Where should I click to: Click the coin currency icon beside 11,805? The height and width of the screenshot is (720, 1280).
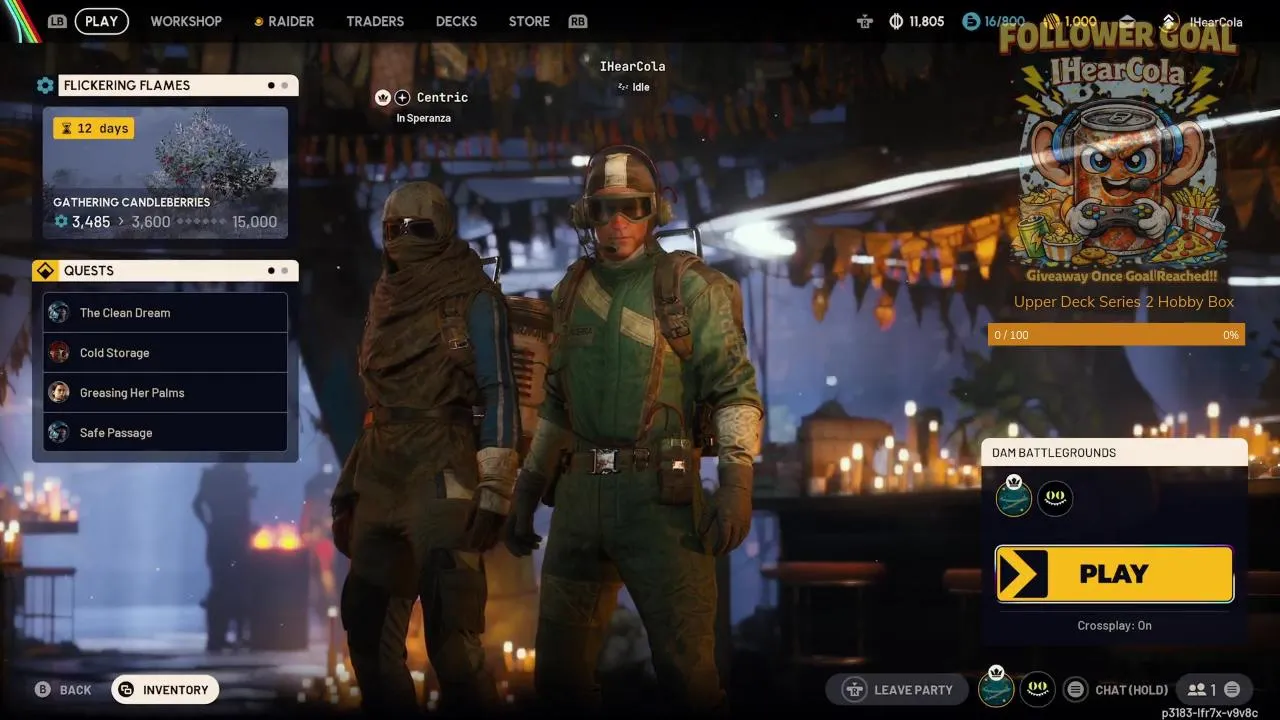click(x=896, y=21)
